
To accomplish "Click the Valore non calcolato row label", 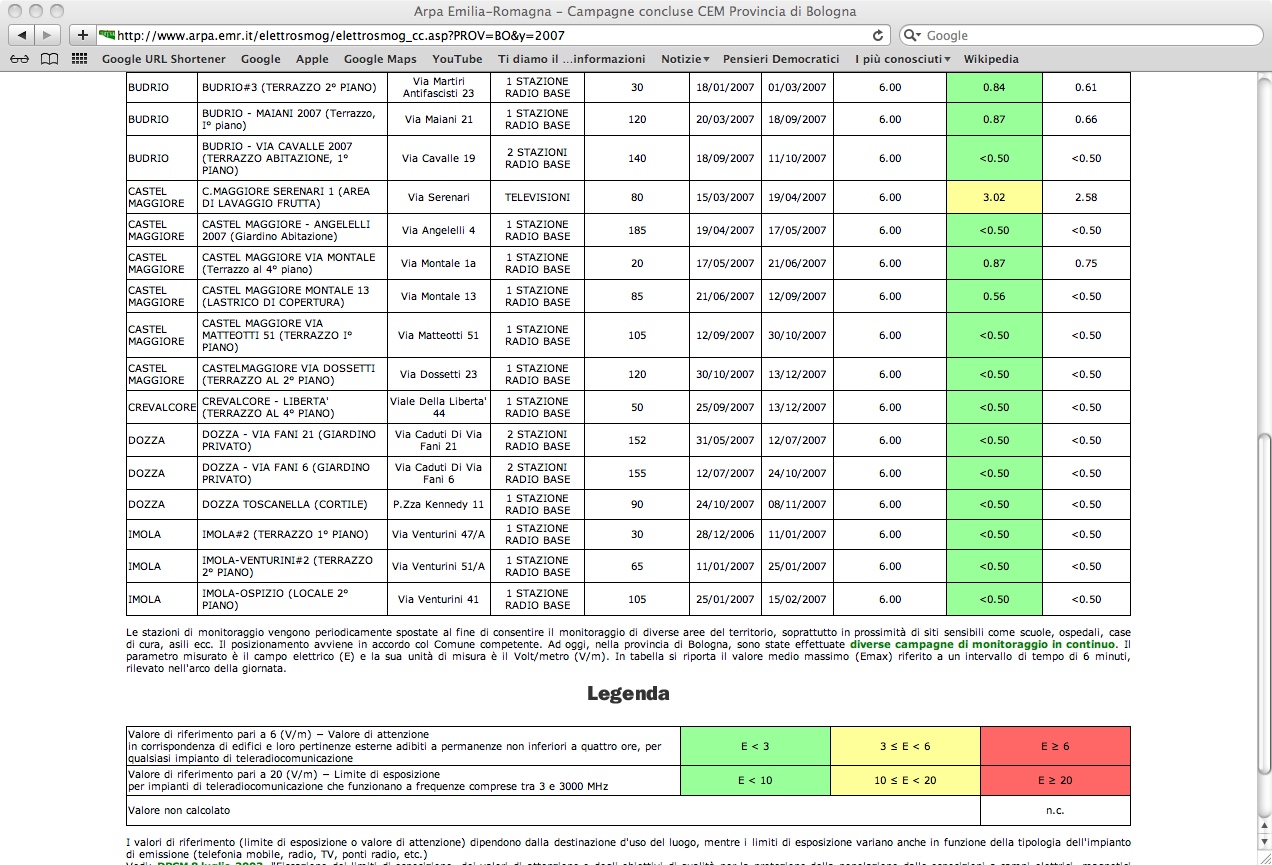I will click(179, 810).
